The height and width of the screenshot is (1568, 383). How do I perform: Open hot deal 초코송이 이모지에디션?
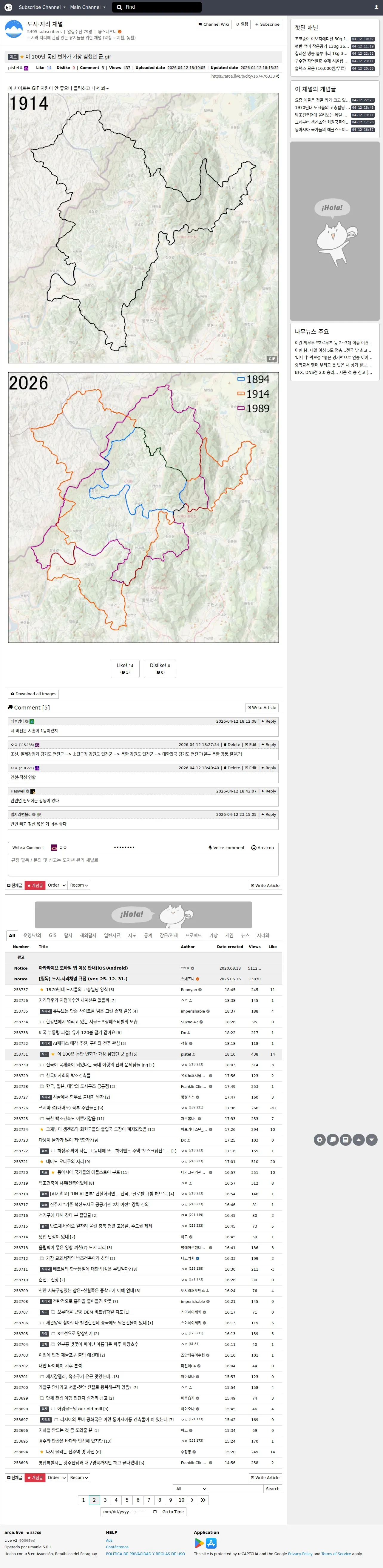coord(322,39)
